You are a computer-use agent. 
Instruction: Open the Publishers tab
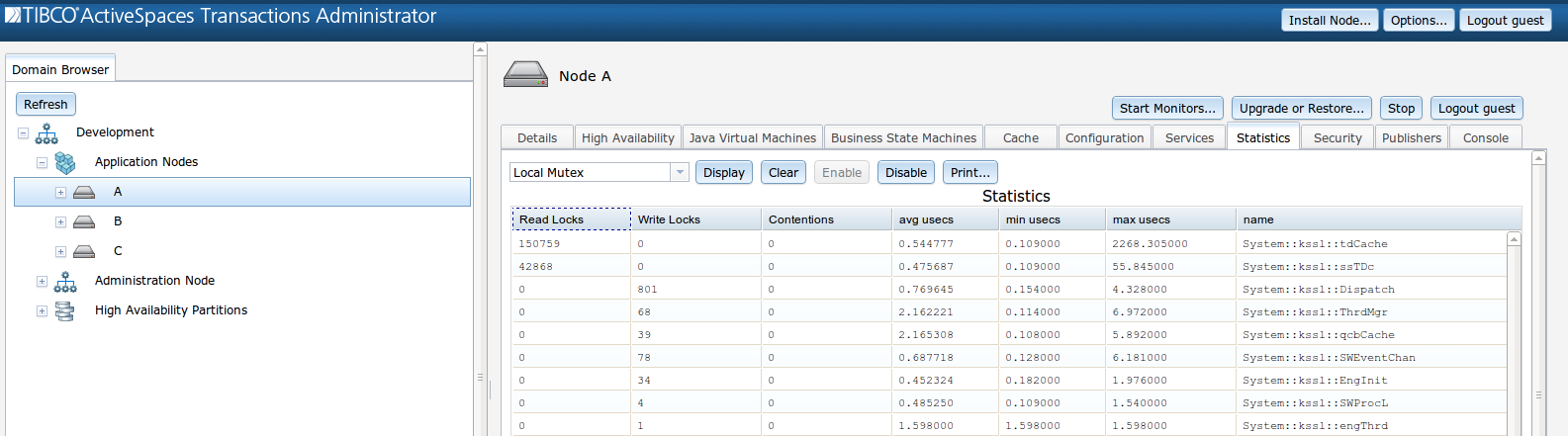coord(1411,137)
